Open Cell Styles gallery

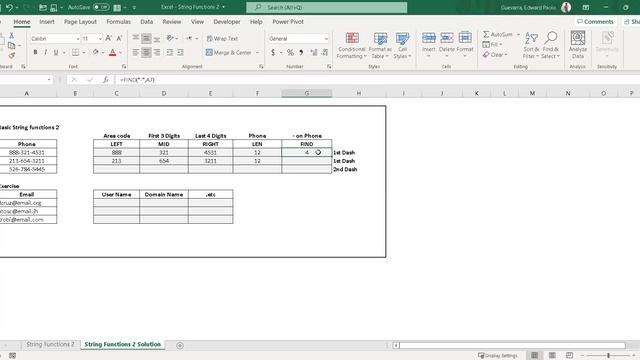(x=402, y=45)
